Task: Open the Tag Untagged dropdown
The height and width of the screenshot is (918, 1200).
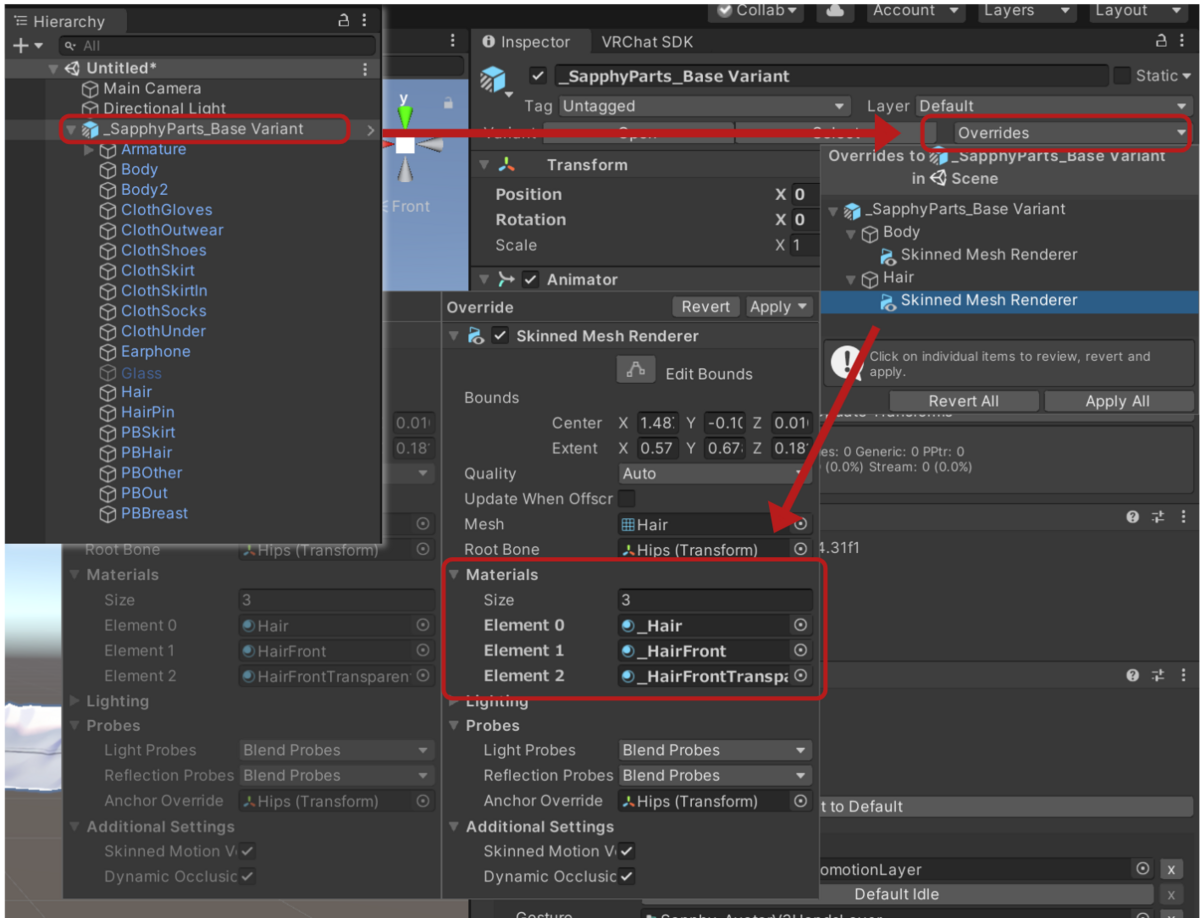Action: pyautogui.click(x=703, y=106)
